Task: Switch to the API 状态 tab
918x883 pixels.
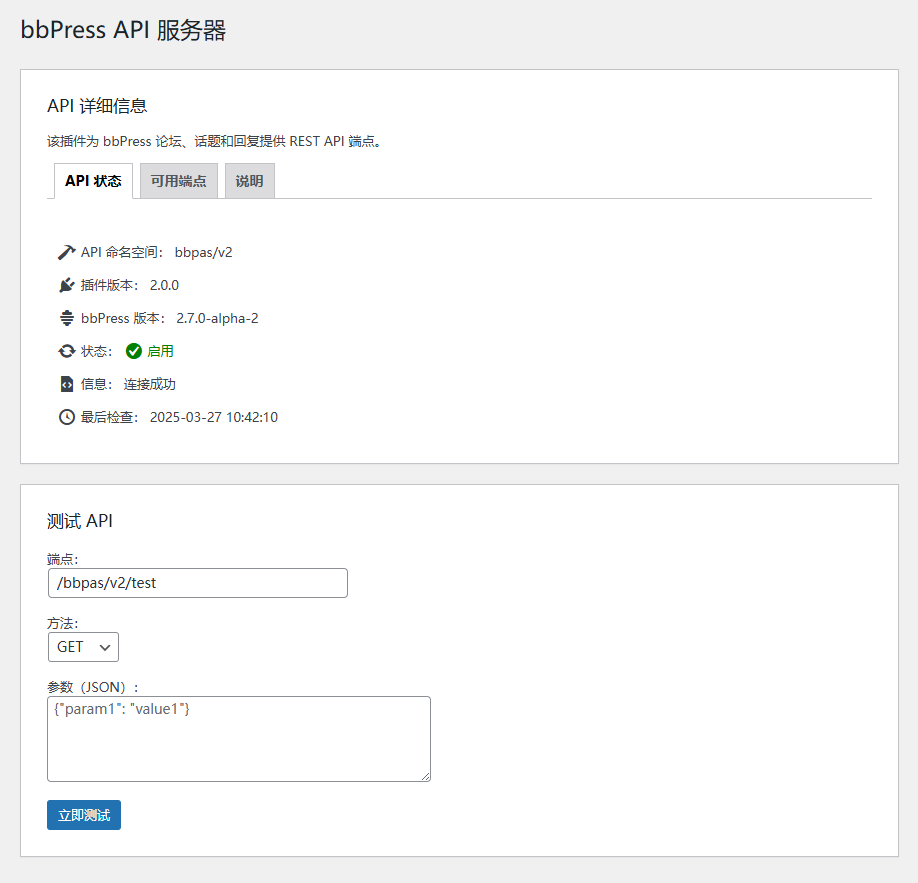Action: [93, 181]
